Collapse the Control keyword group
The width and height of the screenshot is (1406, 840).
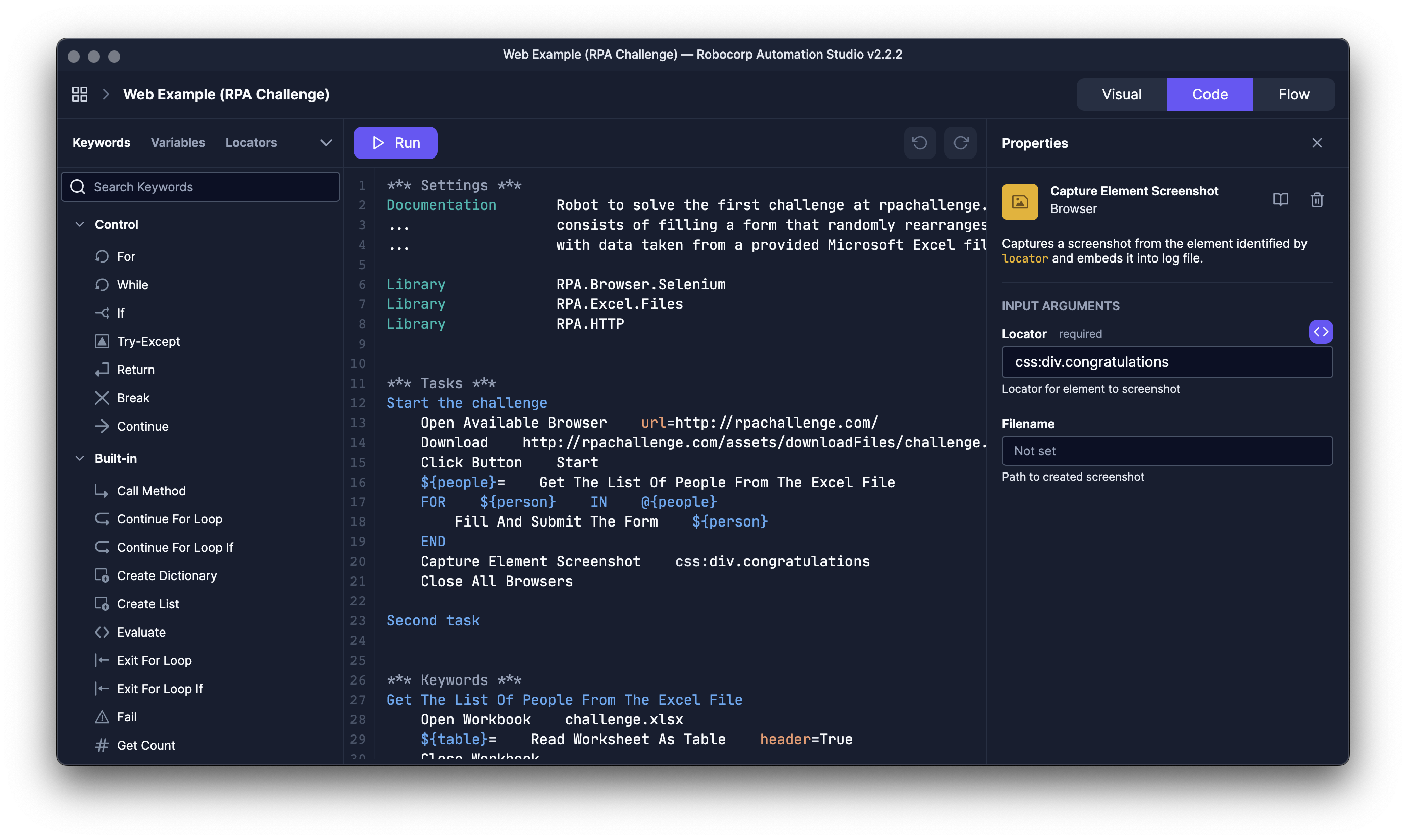(80, 224)
